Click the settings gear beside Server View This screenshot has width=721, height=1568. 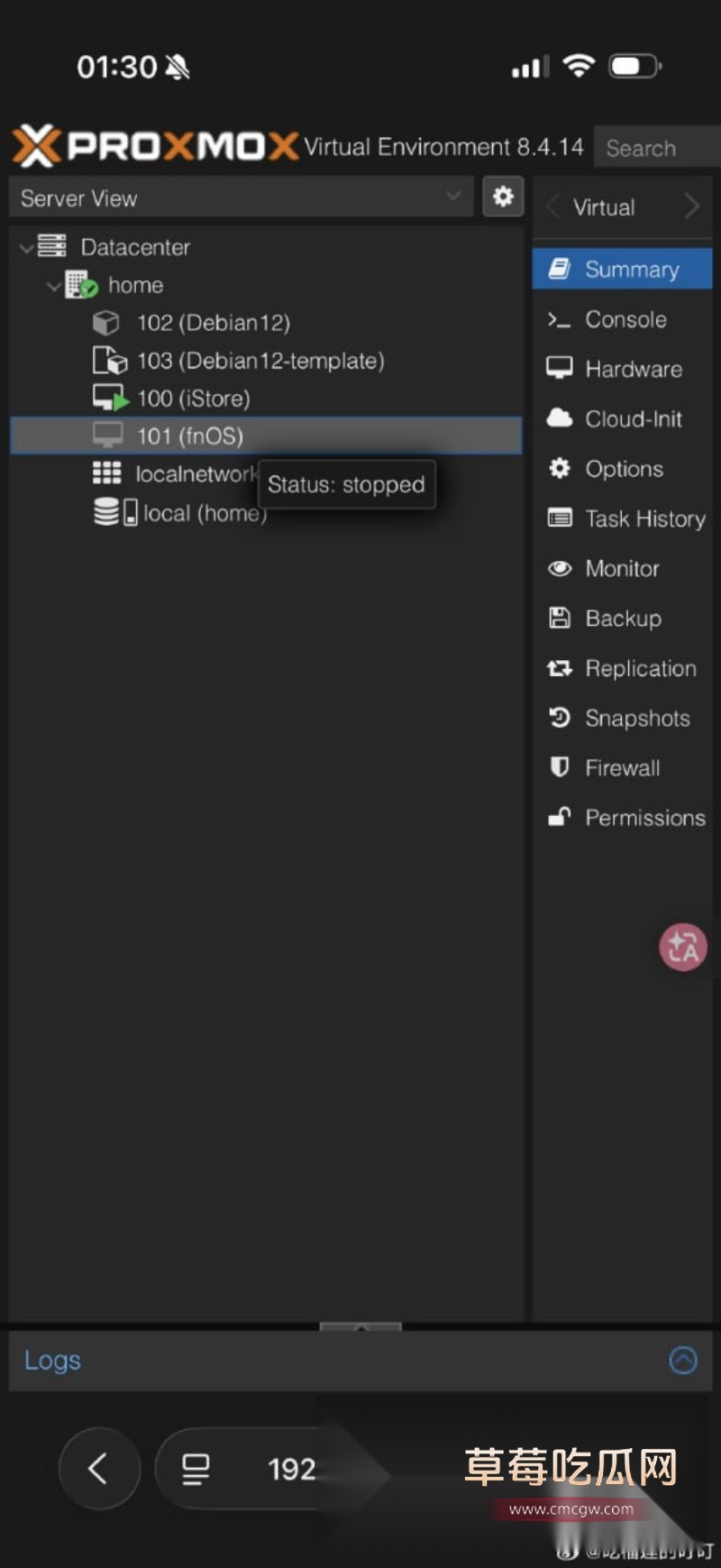pos(503,197)
